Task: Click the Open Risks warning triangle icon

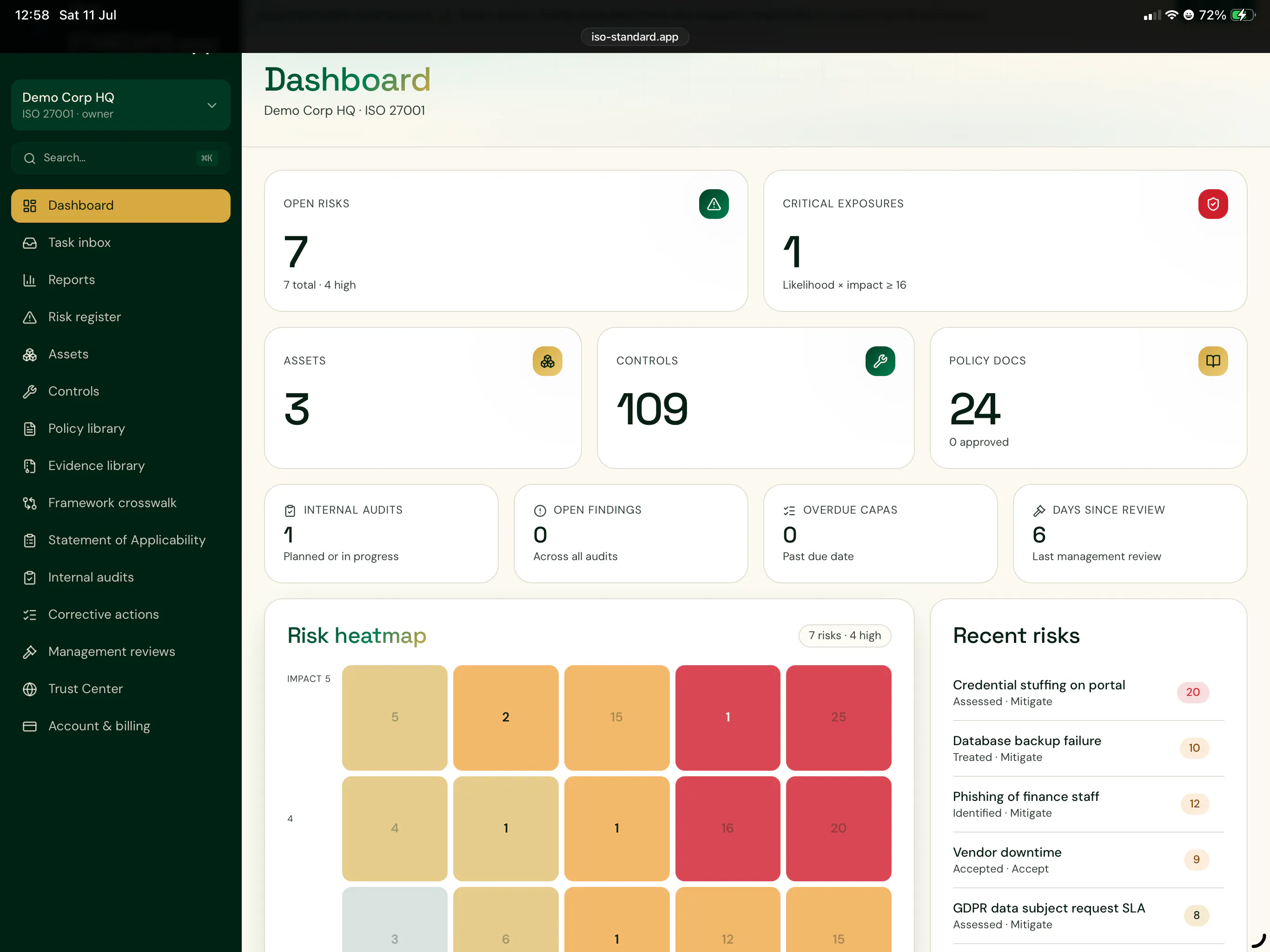Action: click(714, 204)
